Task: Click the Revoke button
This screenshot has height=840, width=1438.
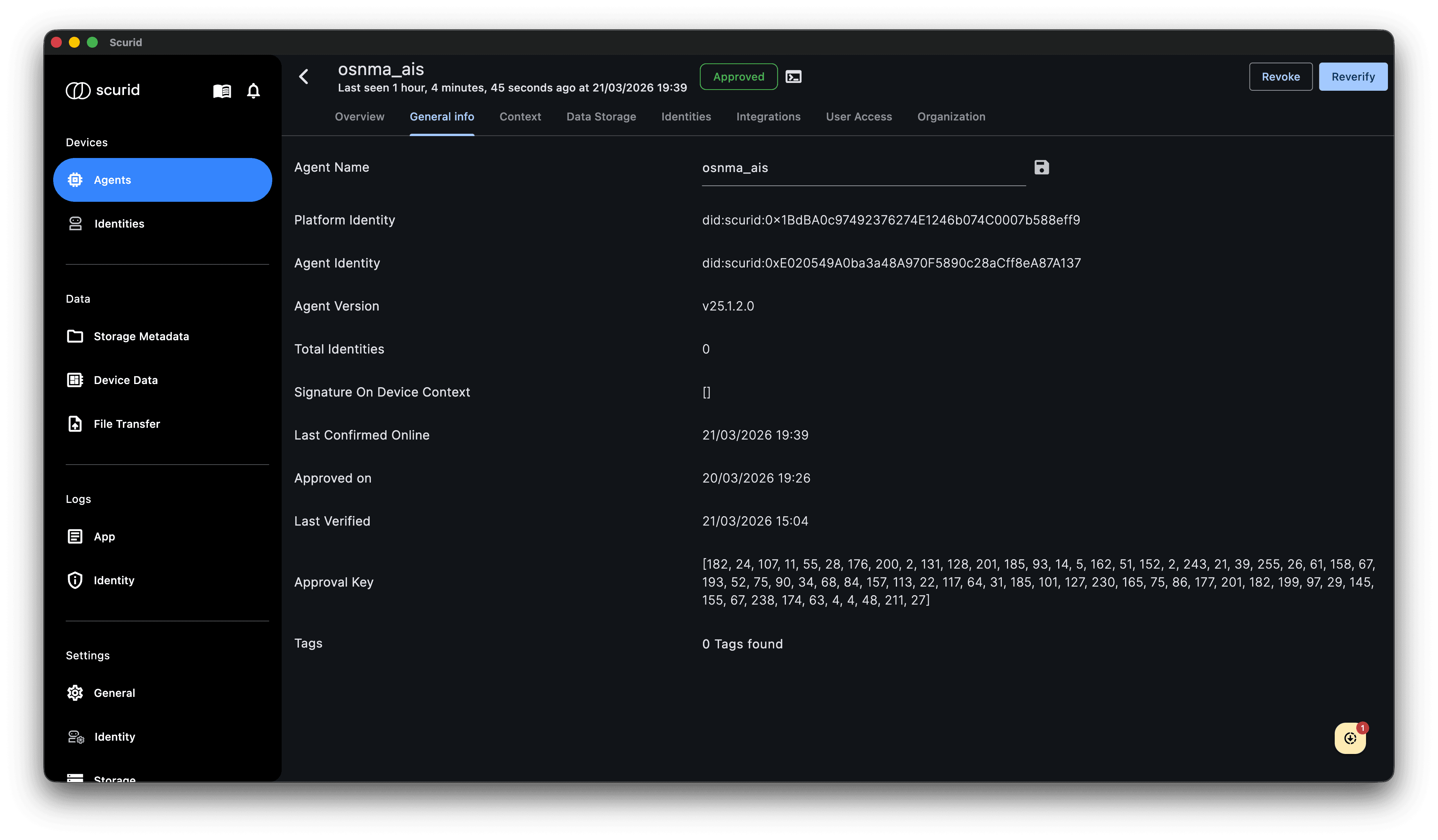Action: pyautogui.click(x=1280, y=76)
